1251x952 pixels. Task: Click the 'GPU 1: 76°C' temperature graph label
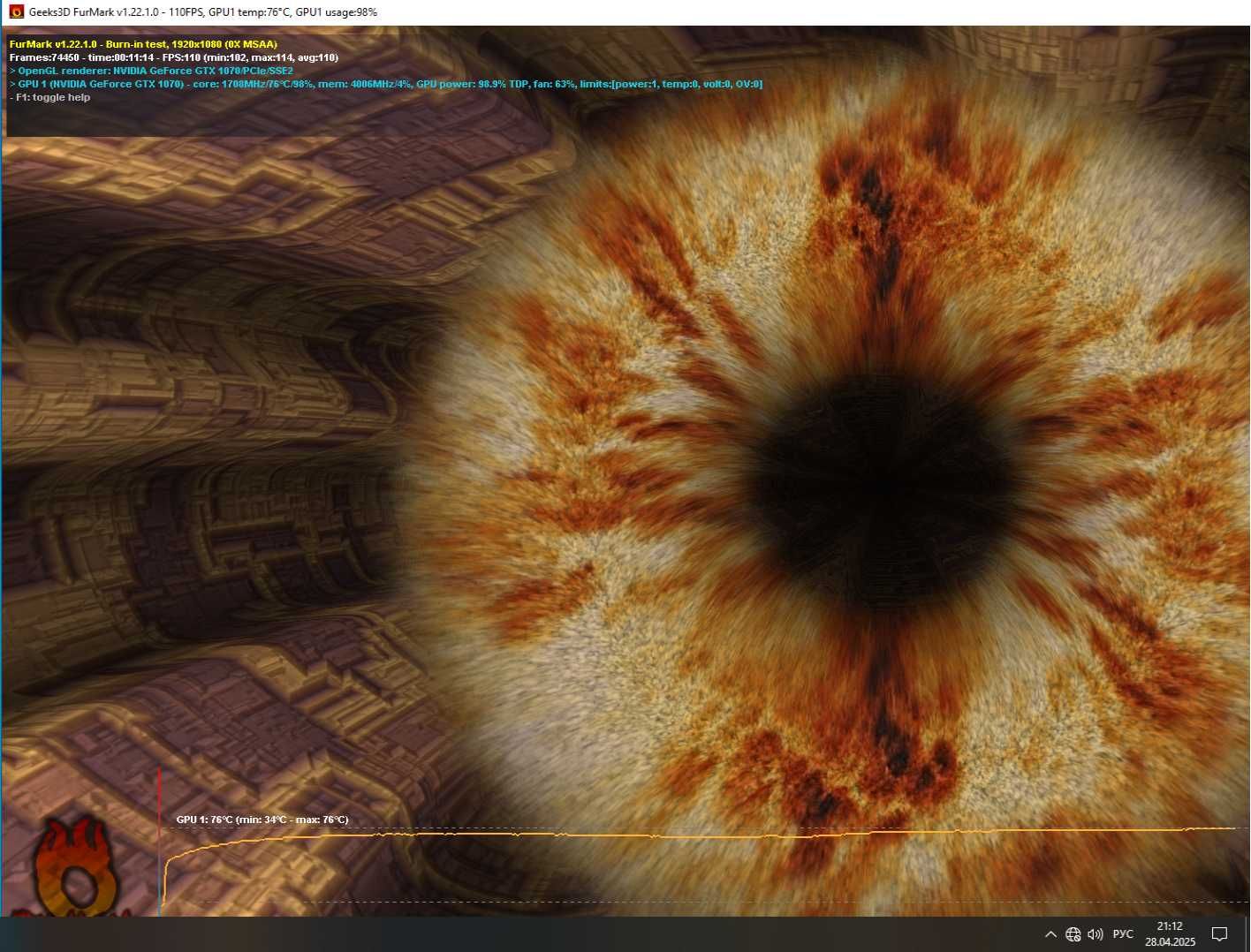[262, 820]
